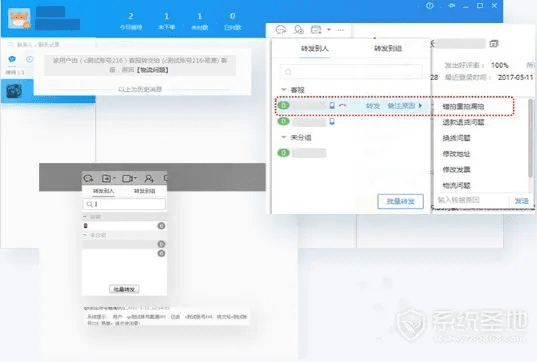Open the chat bubble tab in left sidebar
The width and height of the screenshot is (537, 362).
tap(12, 59)
